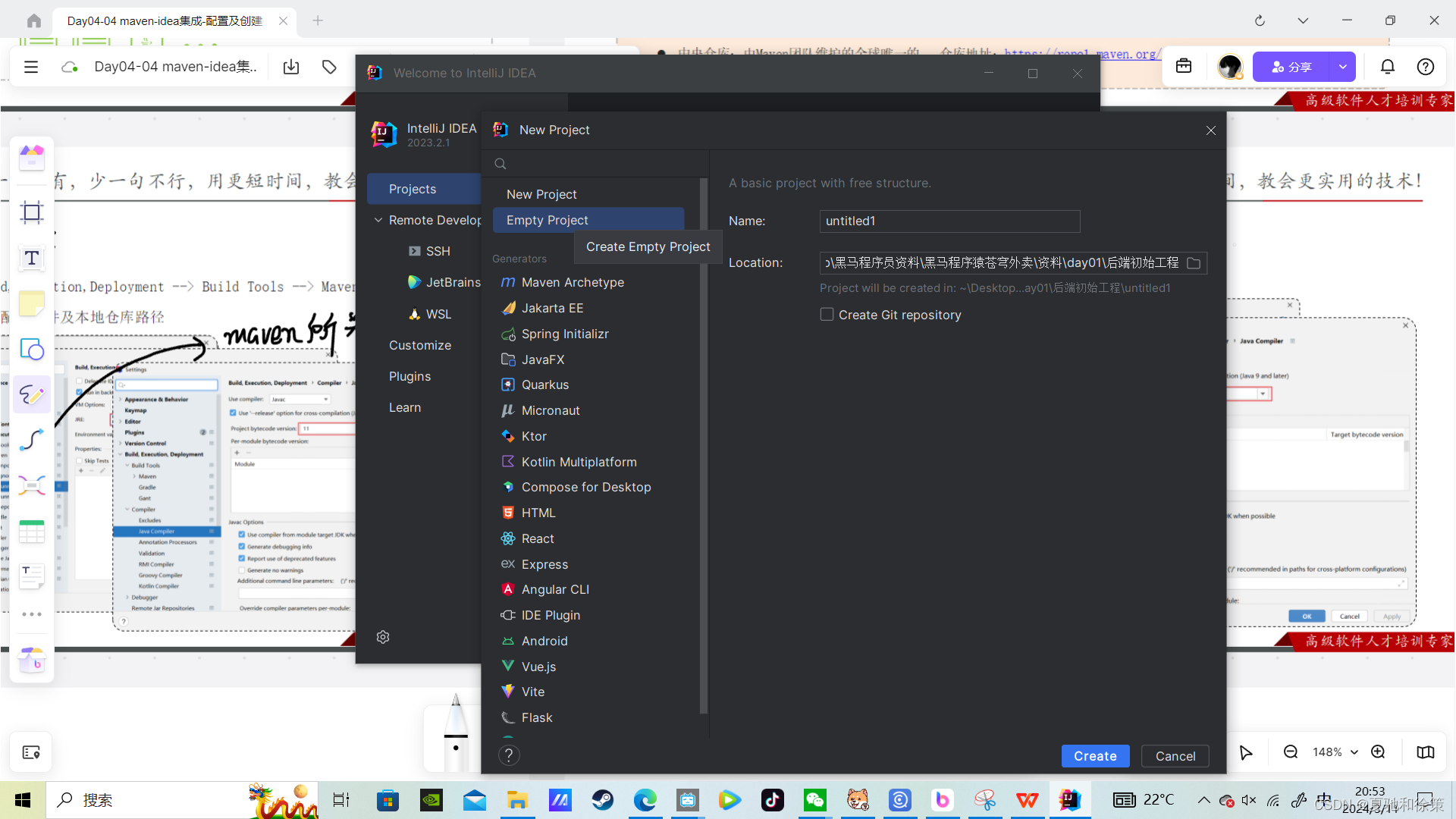
Task: Open notifications bell
Action: pos(1388,67)
